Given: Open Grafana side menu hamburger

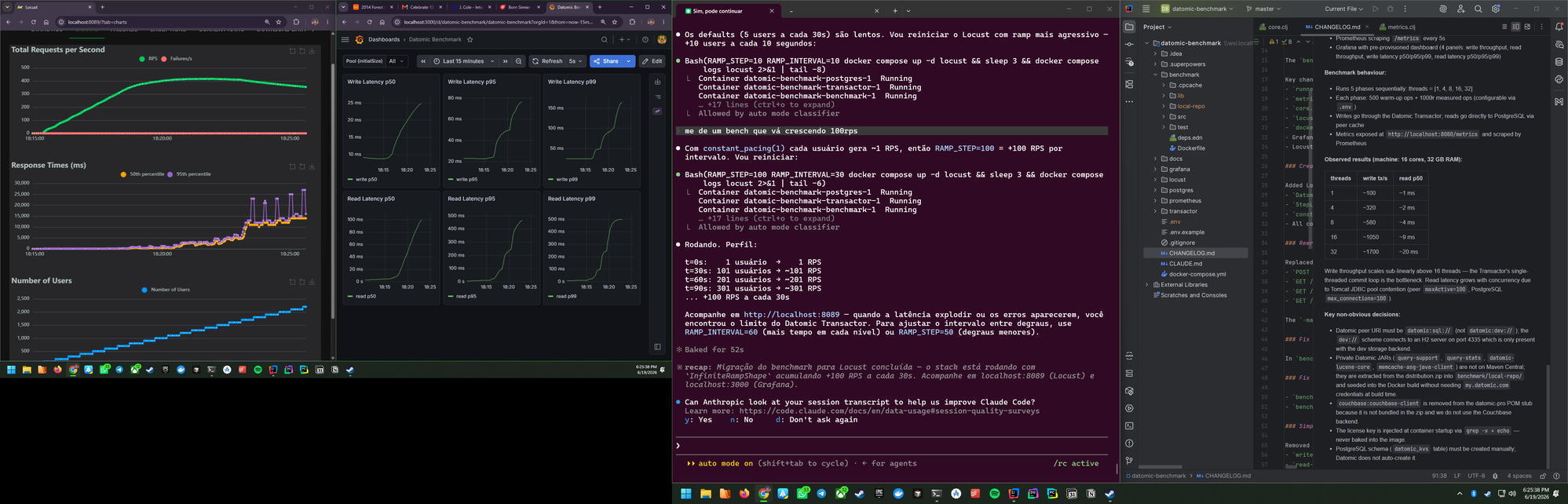Looking at the screenshot, I should tap(345, 39).
